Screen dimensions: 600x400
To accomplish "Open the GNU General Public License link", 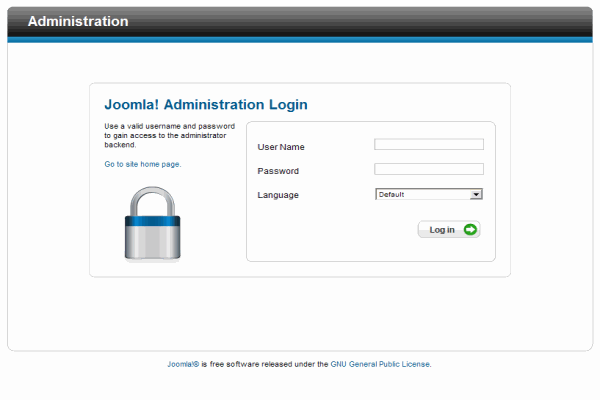I will (x=381, y=364).
